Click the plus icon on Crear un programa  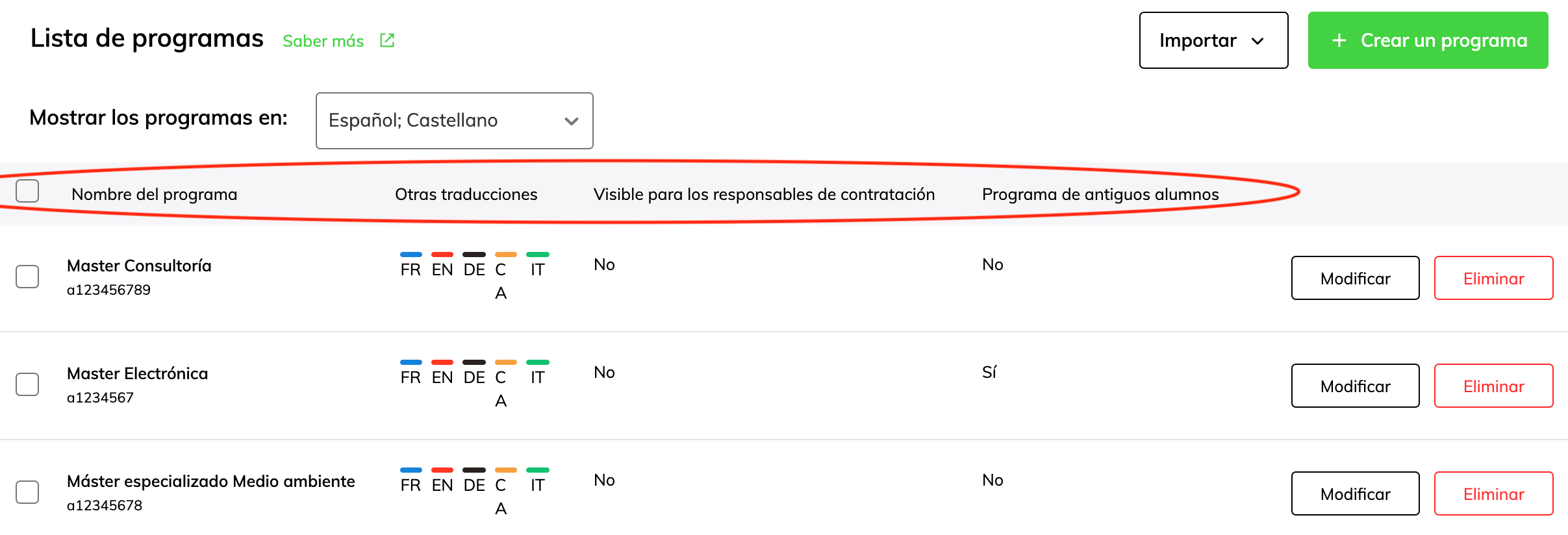click(x=1339, y=40)
